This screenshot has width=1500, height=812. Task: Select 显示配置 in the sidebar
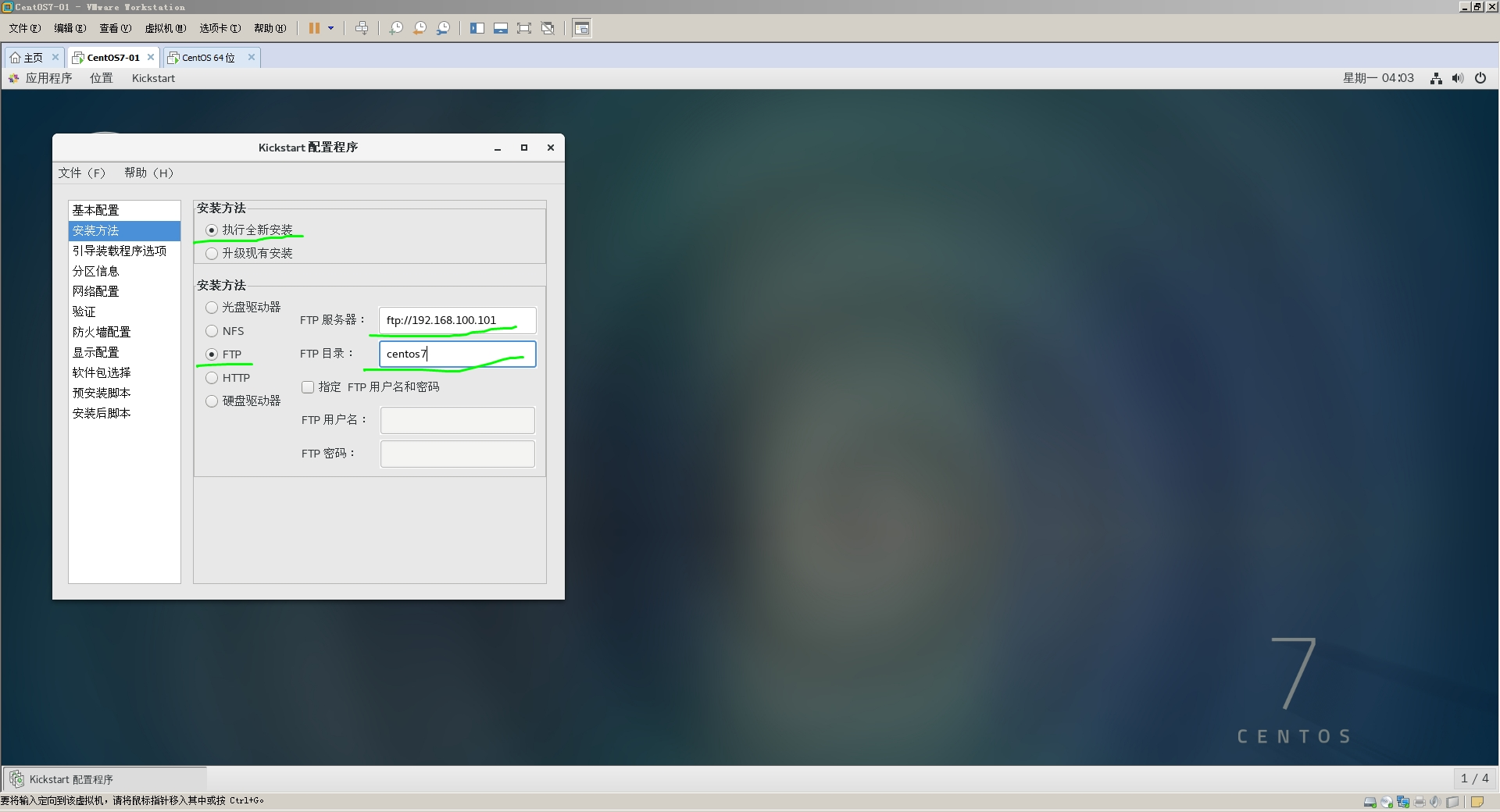coord(124,352)
